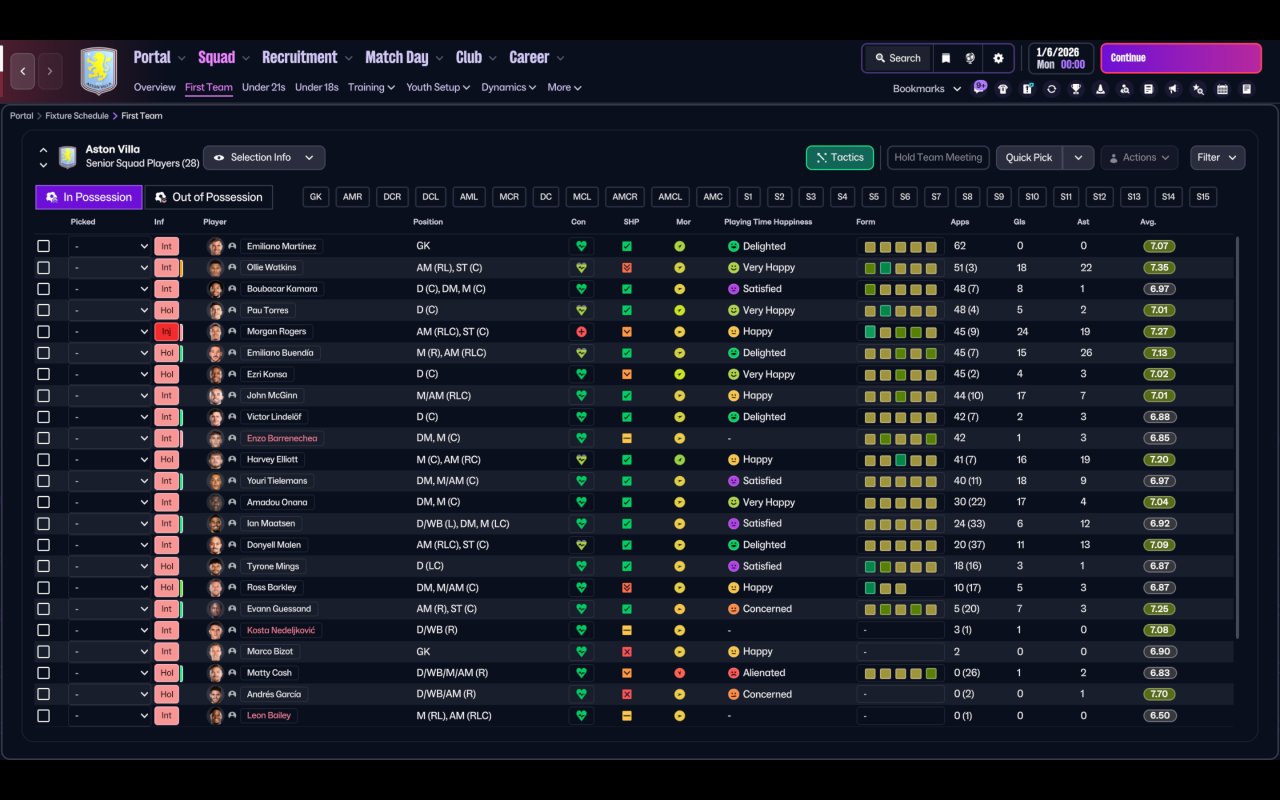Tick the checkbox for Matty Cash
The image size is (1280, 800).
pyautogui.click(x=43, y=673)
